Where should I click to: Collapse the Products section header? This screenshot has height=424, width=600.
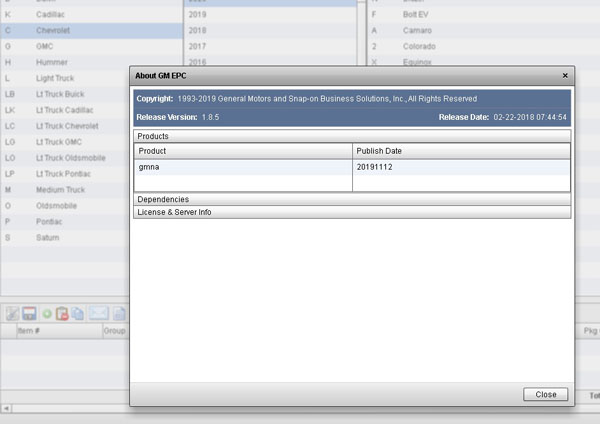point(352,136)
